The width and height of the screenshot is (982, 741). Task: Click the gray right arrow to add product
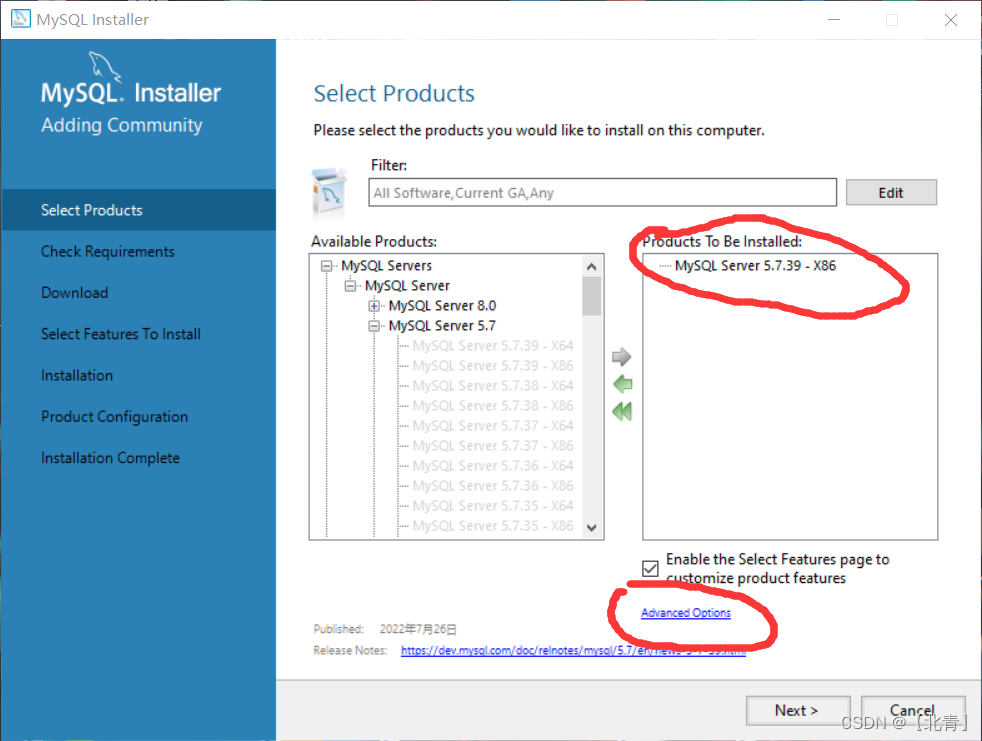(621, 357)
